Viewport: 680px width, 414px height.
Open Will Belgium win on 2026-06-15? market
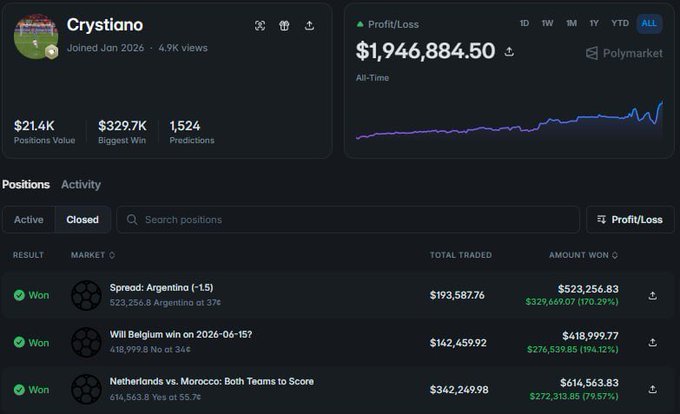click(x=181, y=335)
